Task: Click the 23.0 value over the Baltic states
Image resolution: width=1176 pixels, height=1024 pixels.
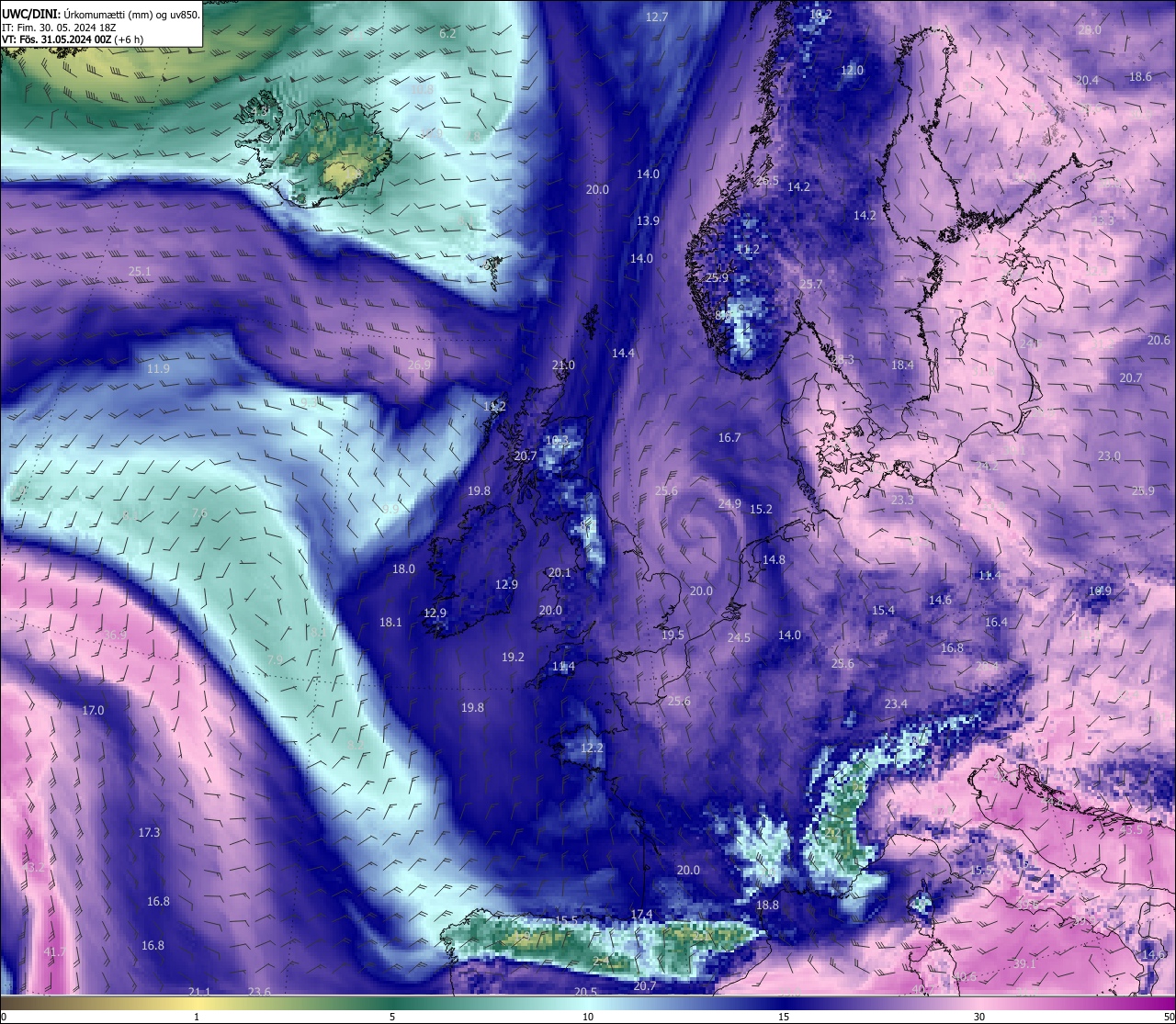Action: pyautogui.click(x=1109, y=456)
